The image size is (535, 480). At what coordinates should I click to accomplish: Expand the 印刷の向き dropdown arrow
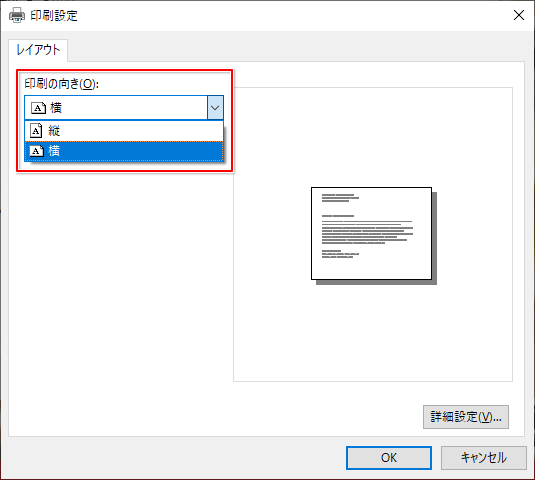point(215,108)
